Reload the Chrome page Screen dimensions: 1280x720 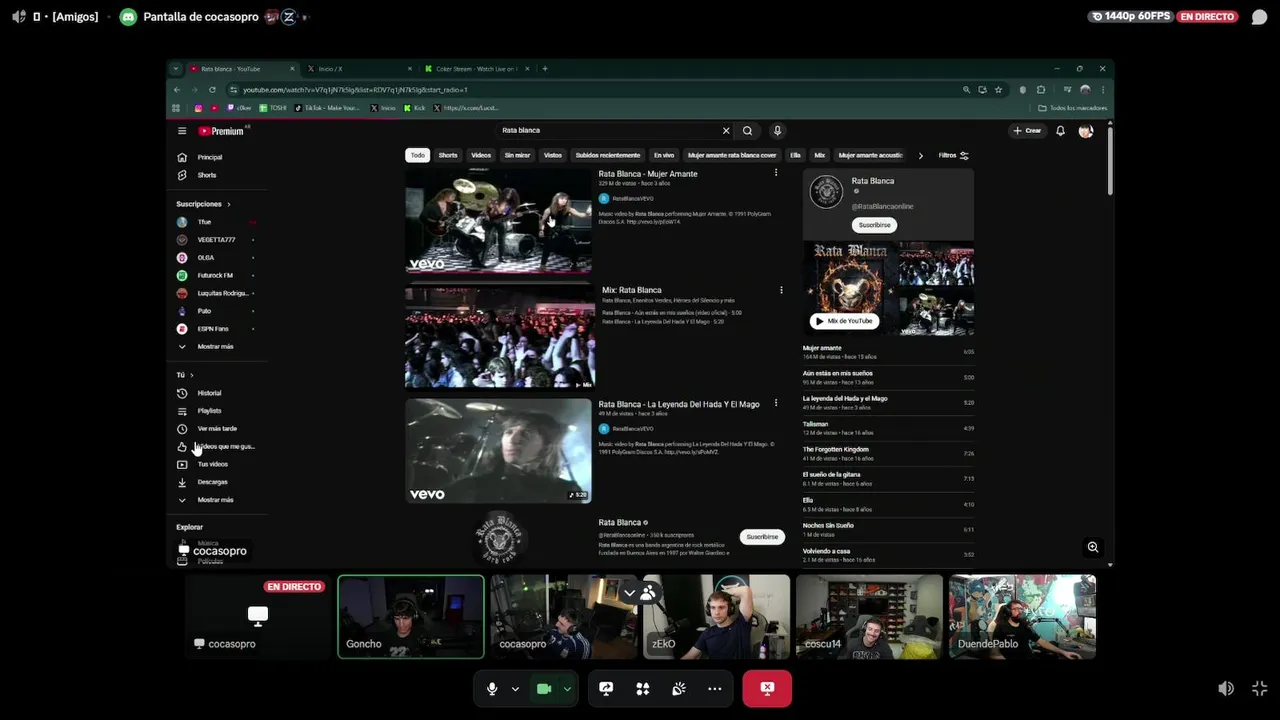click(212, 90)
